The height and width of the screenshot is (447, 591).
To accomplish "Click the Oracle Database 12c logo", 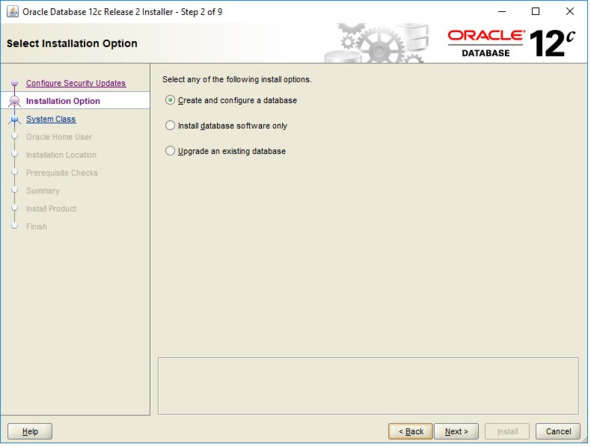I will tap(511, 43).
